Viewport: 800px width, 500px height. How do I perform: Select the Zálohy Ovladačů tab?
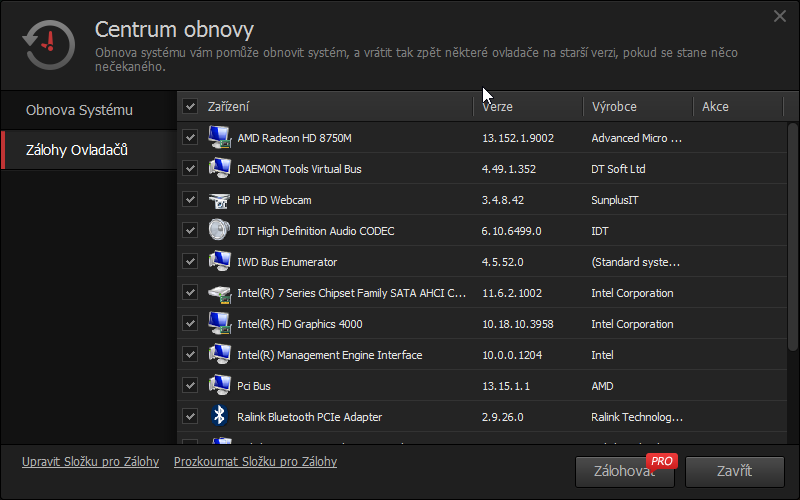click(89, 150)
